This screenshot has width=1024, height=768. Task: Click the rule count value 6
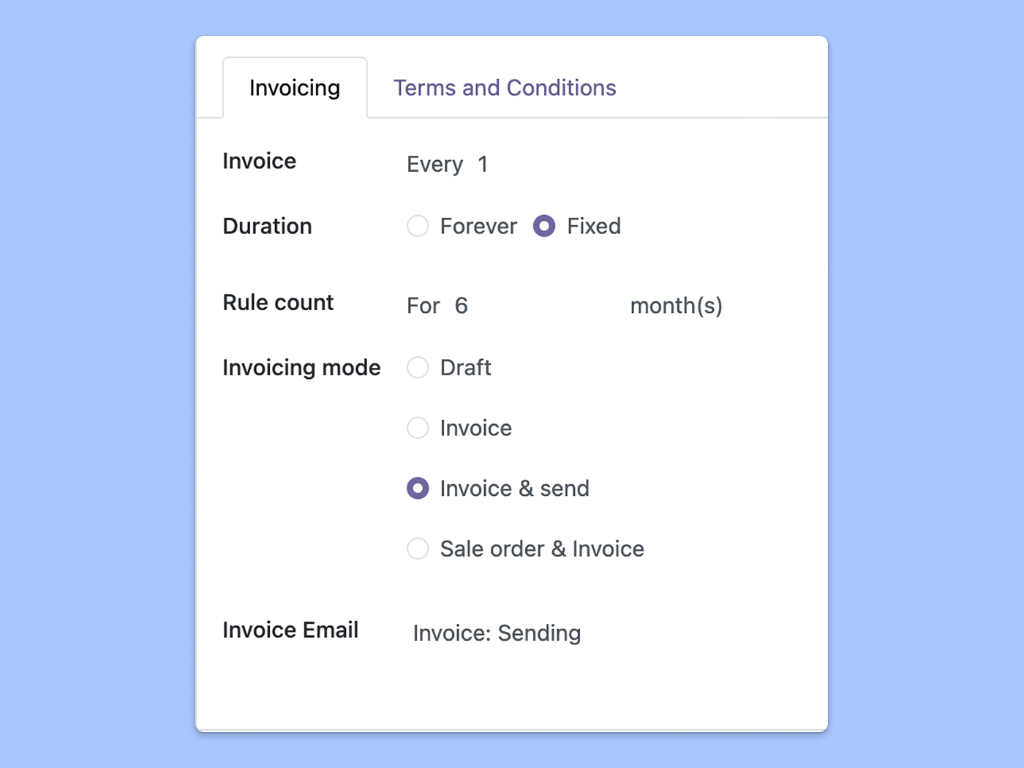point(461,306)
